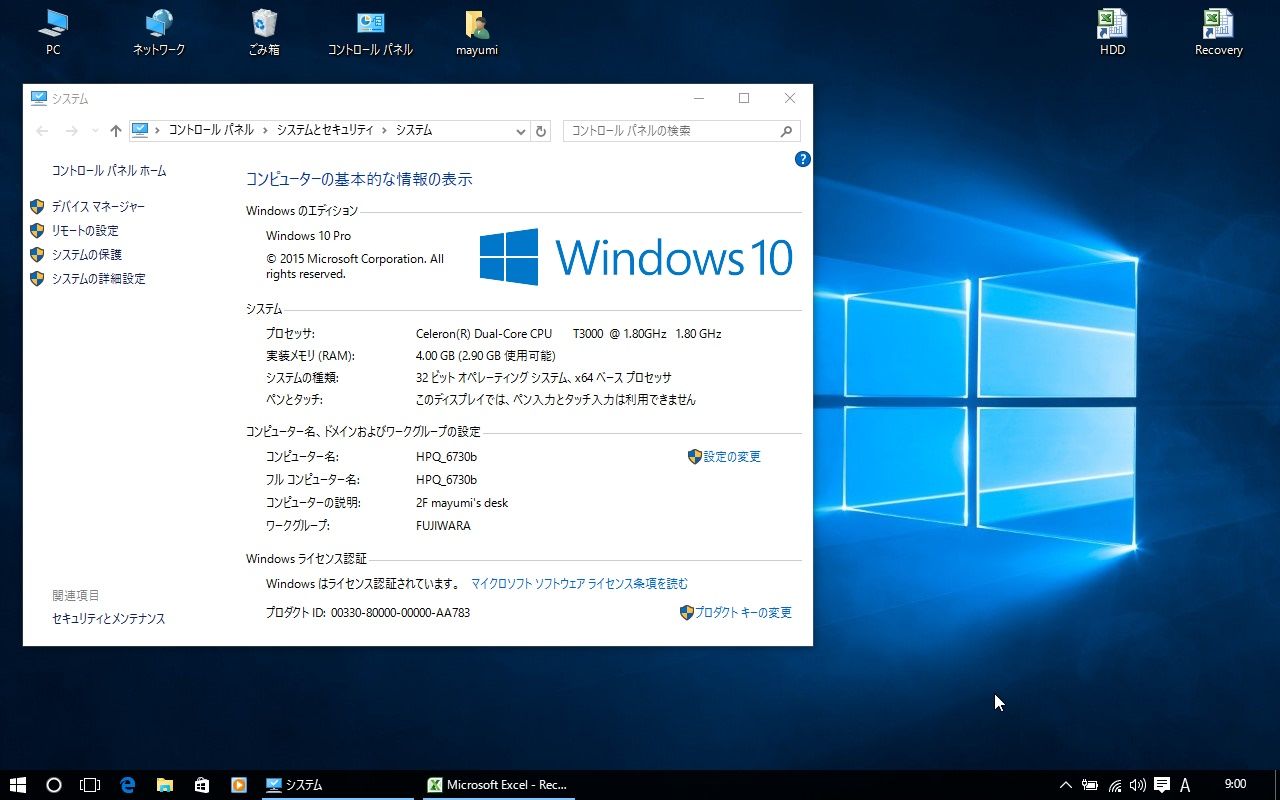Click the '4.00 GB (2.90 GB 使用可能)' RAM value
1280x800 pixels.
click(485, 356)
